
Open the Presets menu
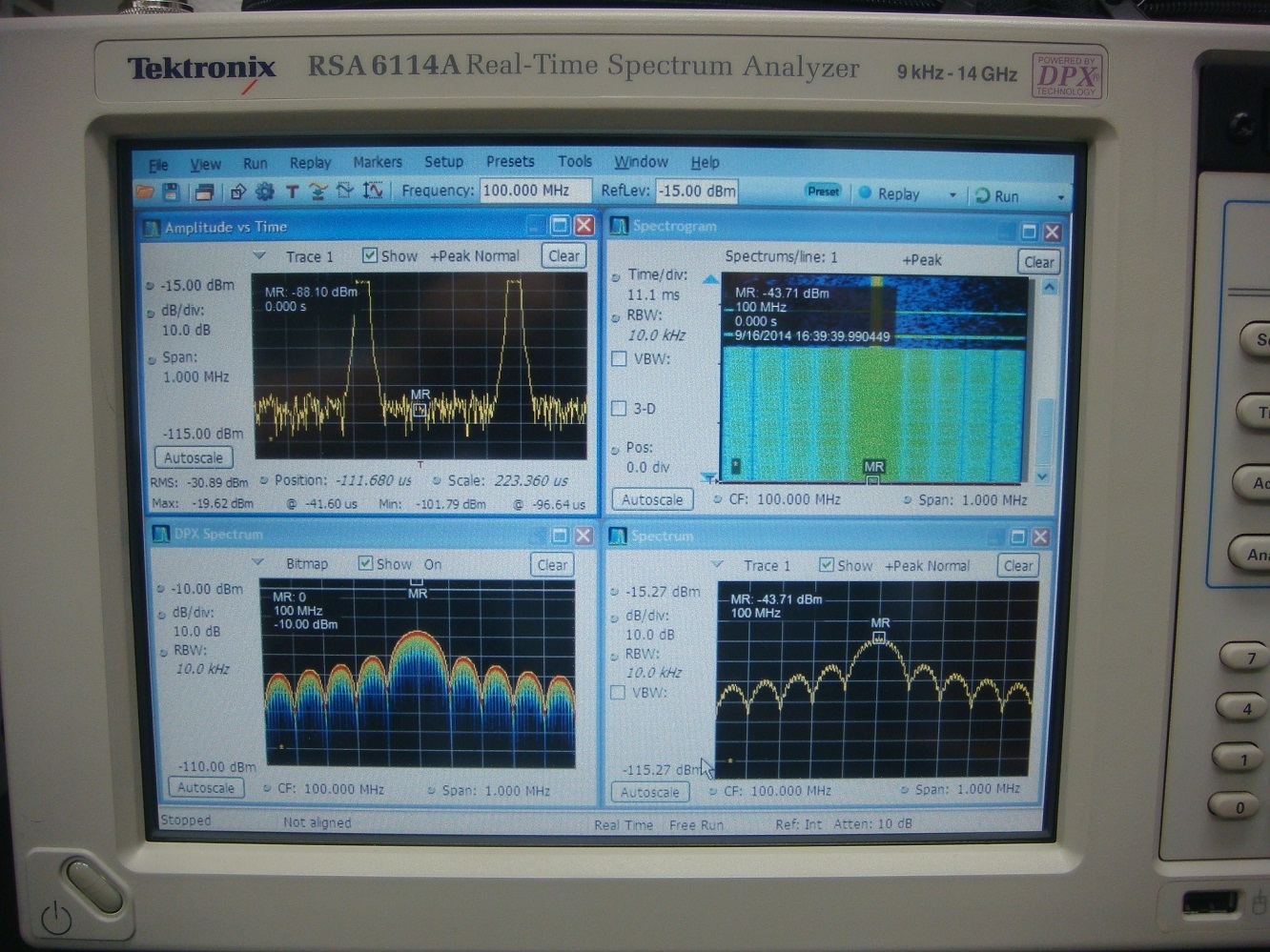click(x=510, y=161)
